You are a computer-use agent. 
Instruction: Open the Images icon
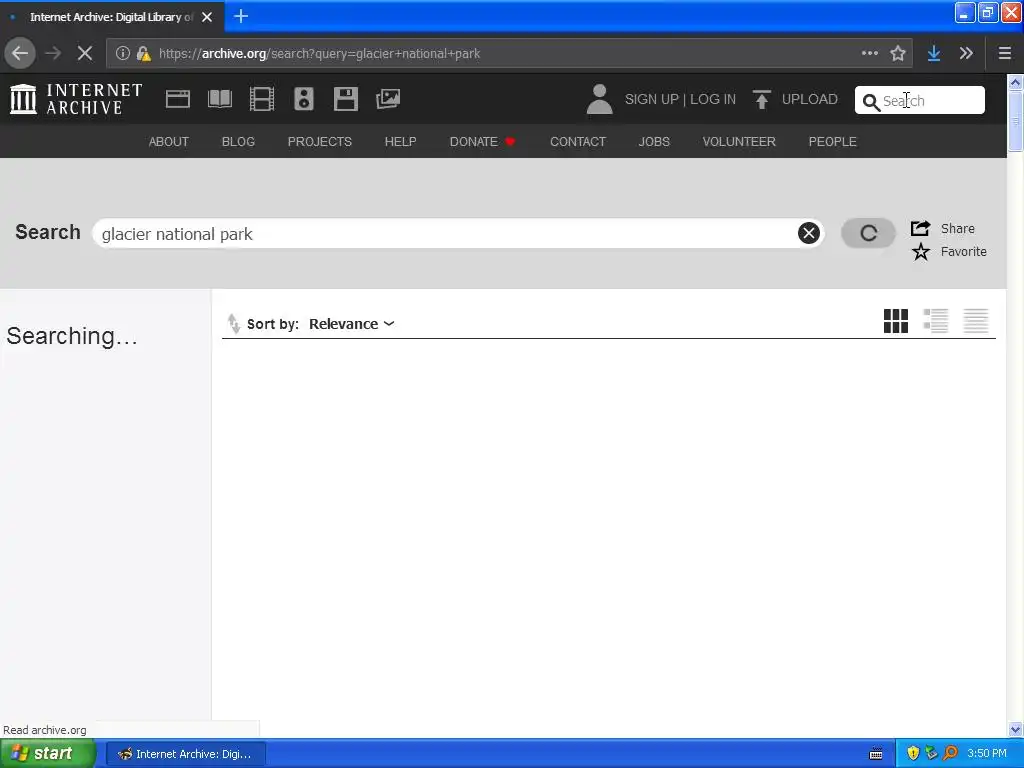pyautogui.click(x=388, y=99)
